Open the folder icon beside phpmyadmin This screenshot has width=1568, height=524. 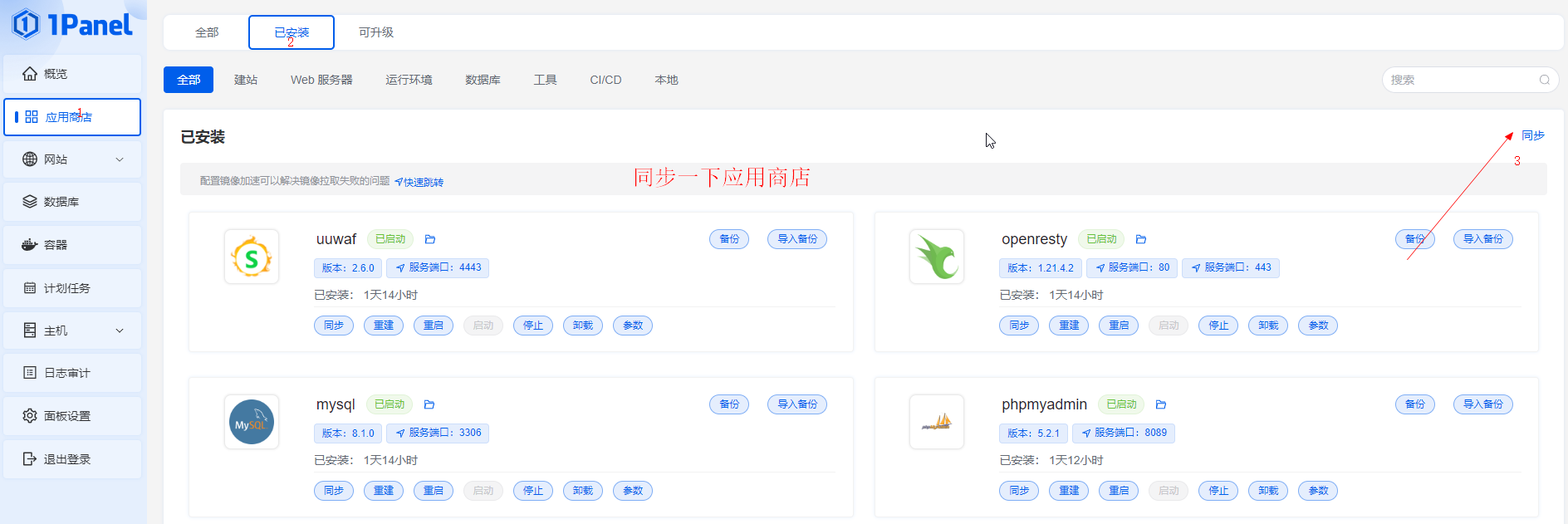coord(1161,404)
